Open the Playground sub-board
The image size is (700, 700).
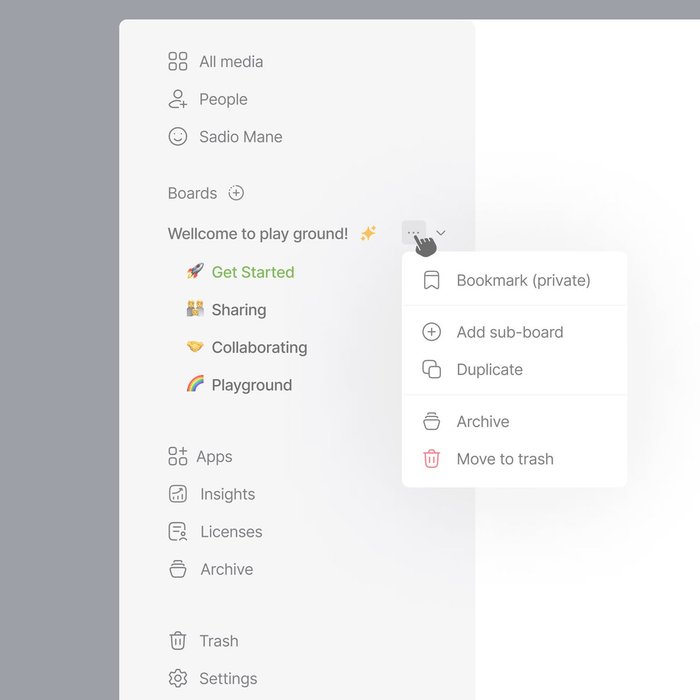tap(251, 385)
